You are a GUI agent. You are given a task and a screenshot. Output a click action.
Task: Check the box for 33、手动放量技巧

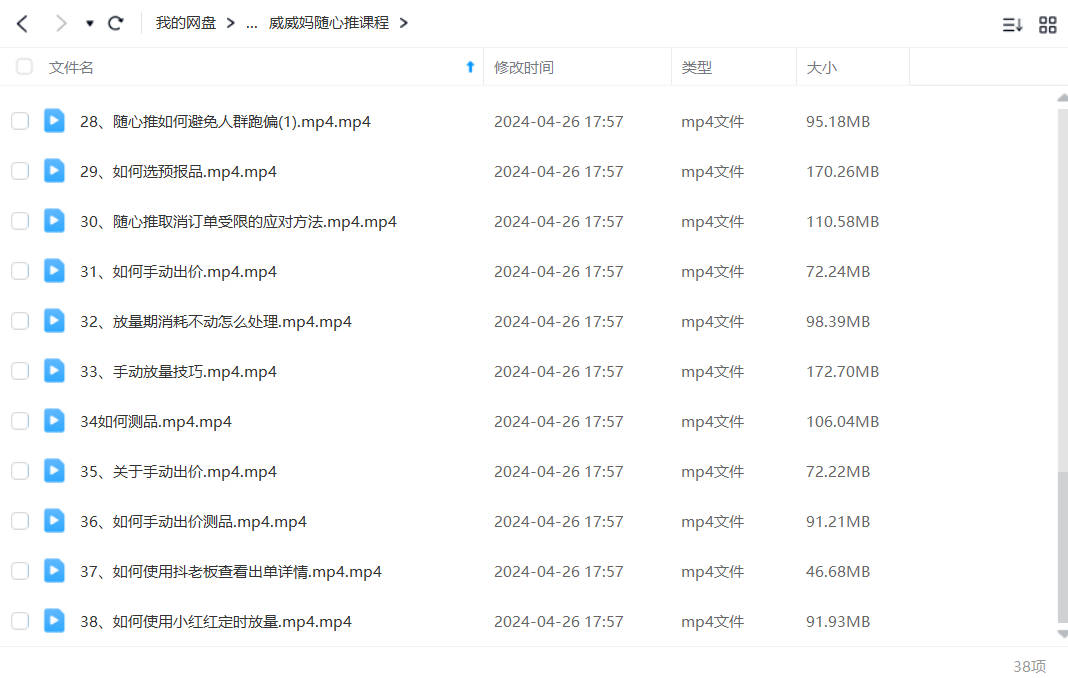point(20,371)
